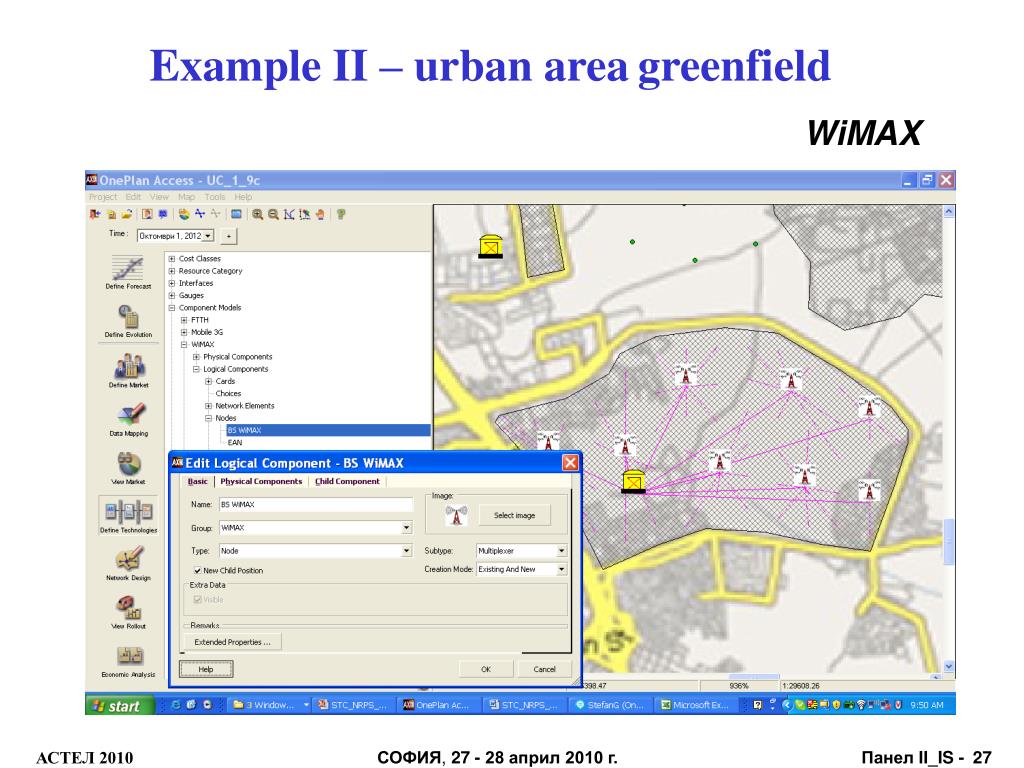Viewport: 1024px width, 768px height.
Task: Expand the Mobile 3G component model
Action: (184, 332)
